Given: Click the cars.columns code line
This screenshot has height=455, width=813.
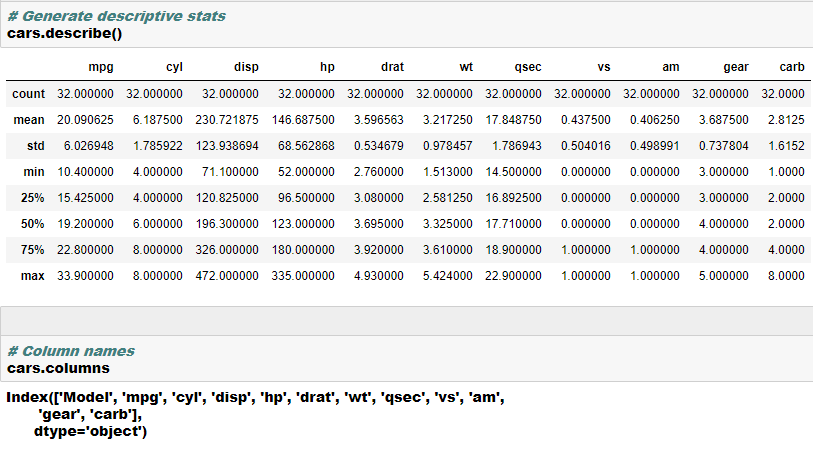Looking at the screenshot, I should (x=59, y=368).
